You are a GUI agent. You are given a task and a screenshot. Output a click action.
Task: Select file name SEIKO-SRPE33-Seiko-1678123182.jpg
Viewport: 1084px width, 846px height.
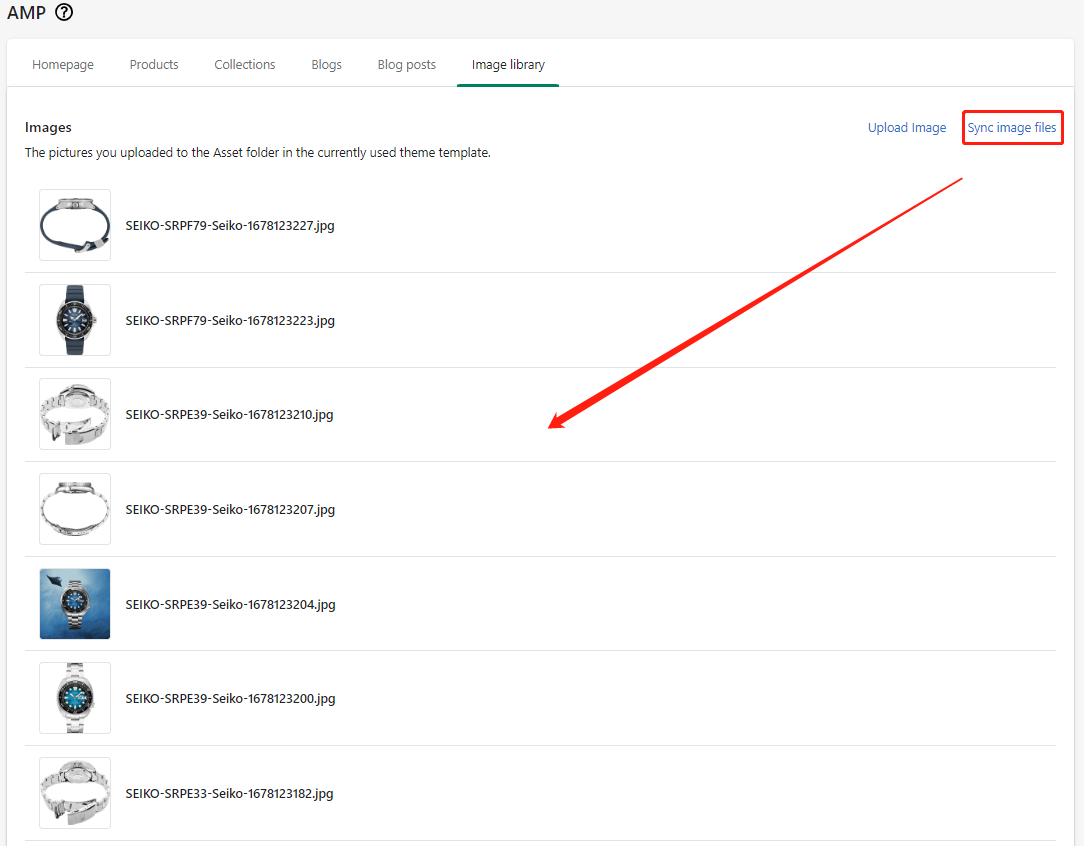coord(230,793)
